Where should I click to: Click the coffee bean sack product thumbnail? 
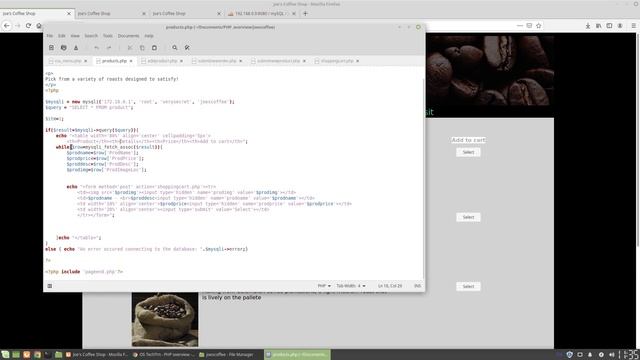[x=165, y=320]
